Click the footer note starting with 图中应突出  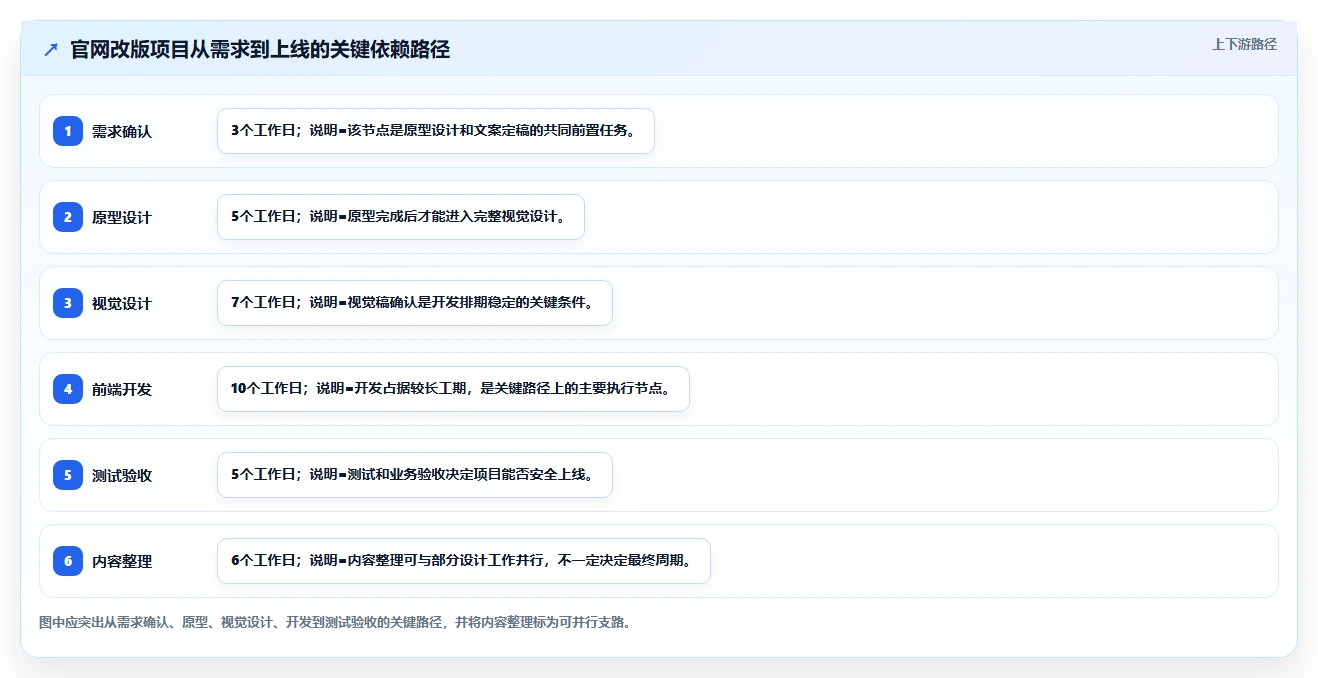(x=335, y=622)
